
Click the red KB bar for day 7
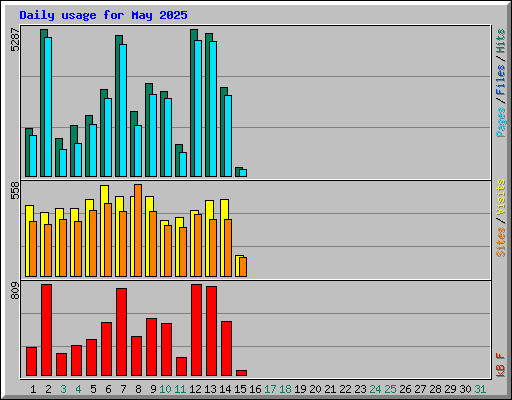pos(121,332)
